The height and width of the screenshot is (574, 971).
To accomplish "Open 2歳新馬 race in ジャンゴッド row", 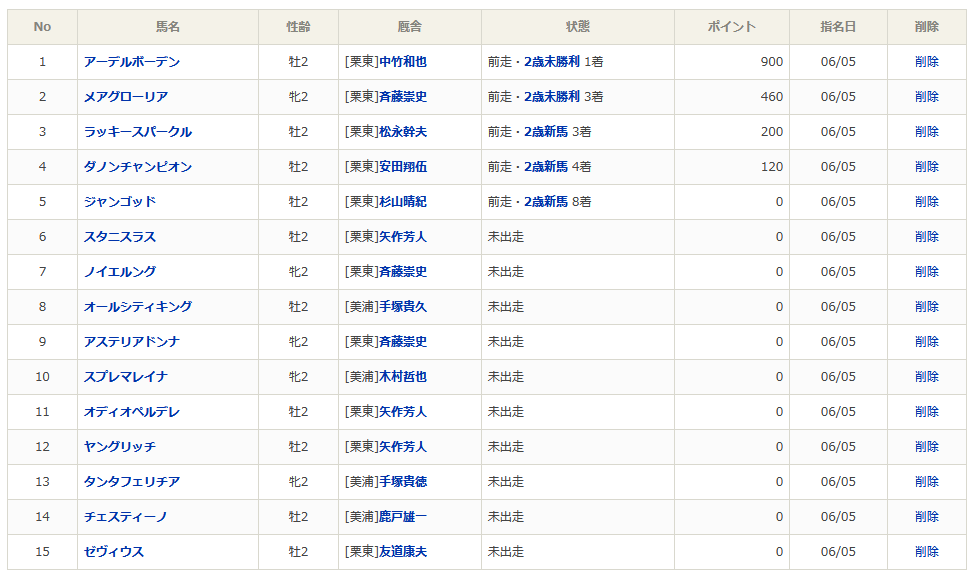I will tap(546, 202).
